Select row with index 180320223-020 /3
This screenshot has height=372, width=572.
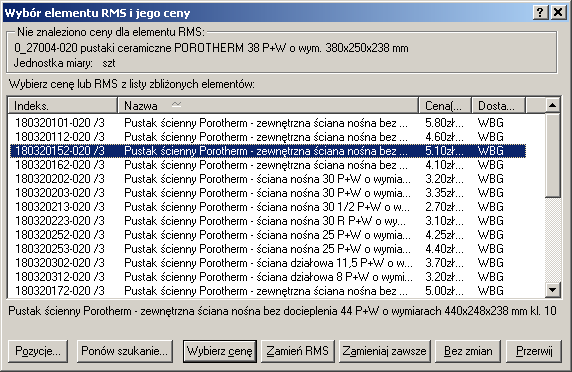(x=268, y=221)
